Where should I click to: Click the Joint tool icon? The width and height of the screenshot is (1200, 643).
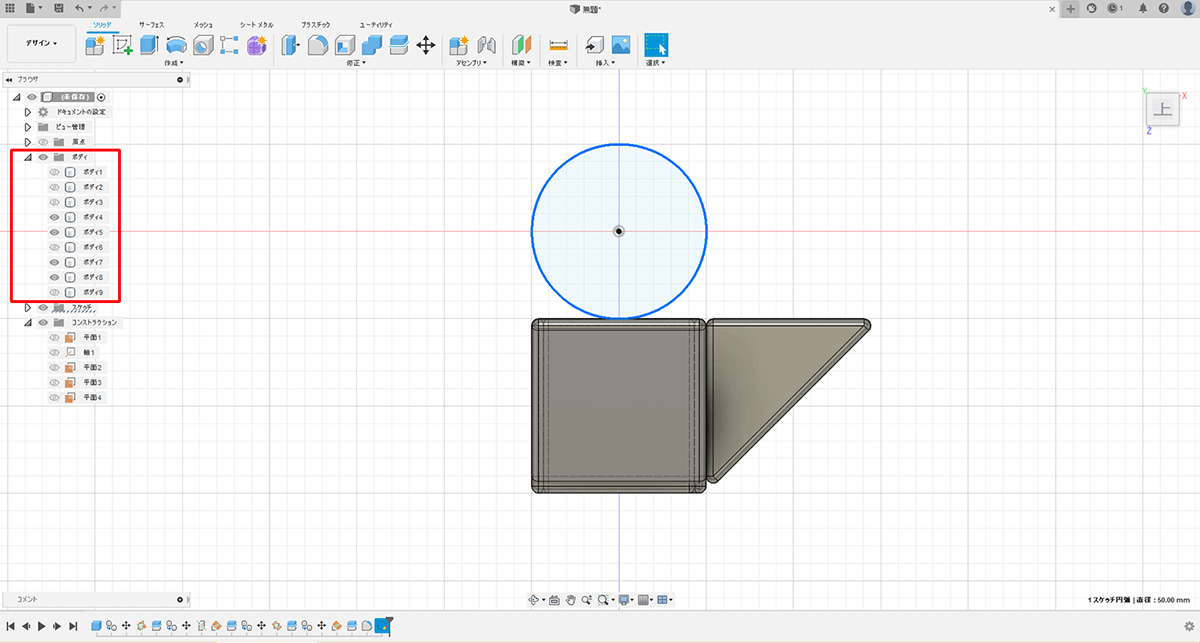tap(487, 45)
